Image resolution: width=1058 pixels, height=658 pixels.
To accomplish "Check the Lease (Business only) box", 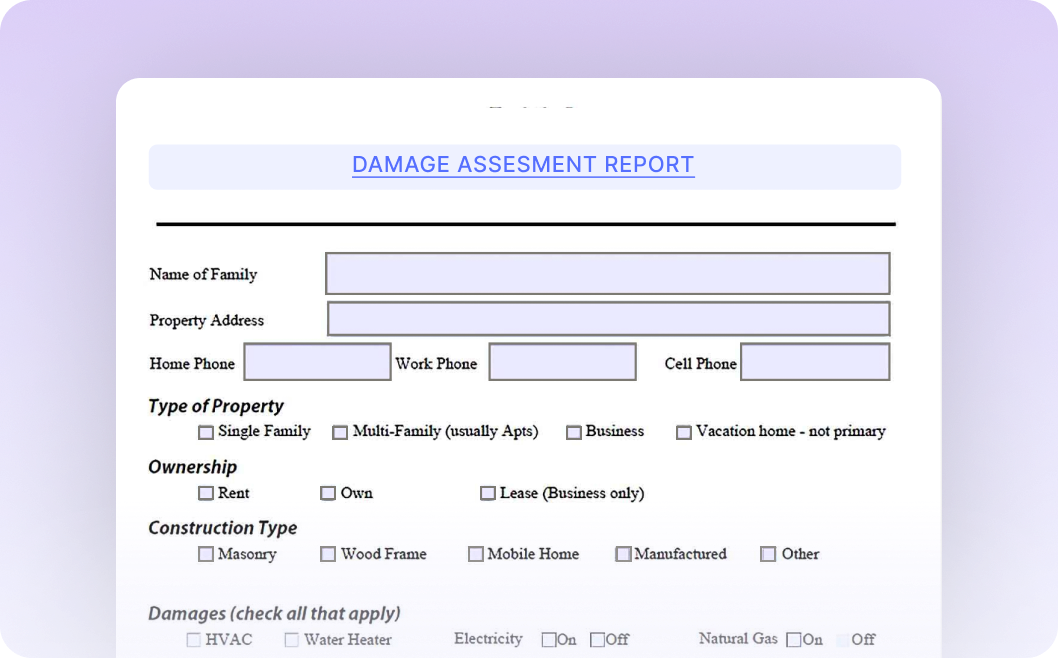I will [x=488, y=493].
